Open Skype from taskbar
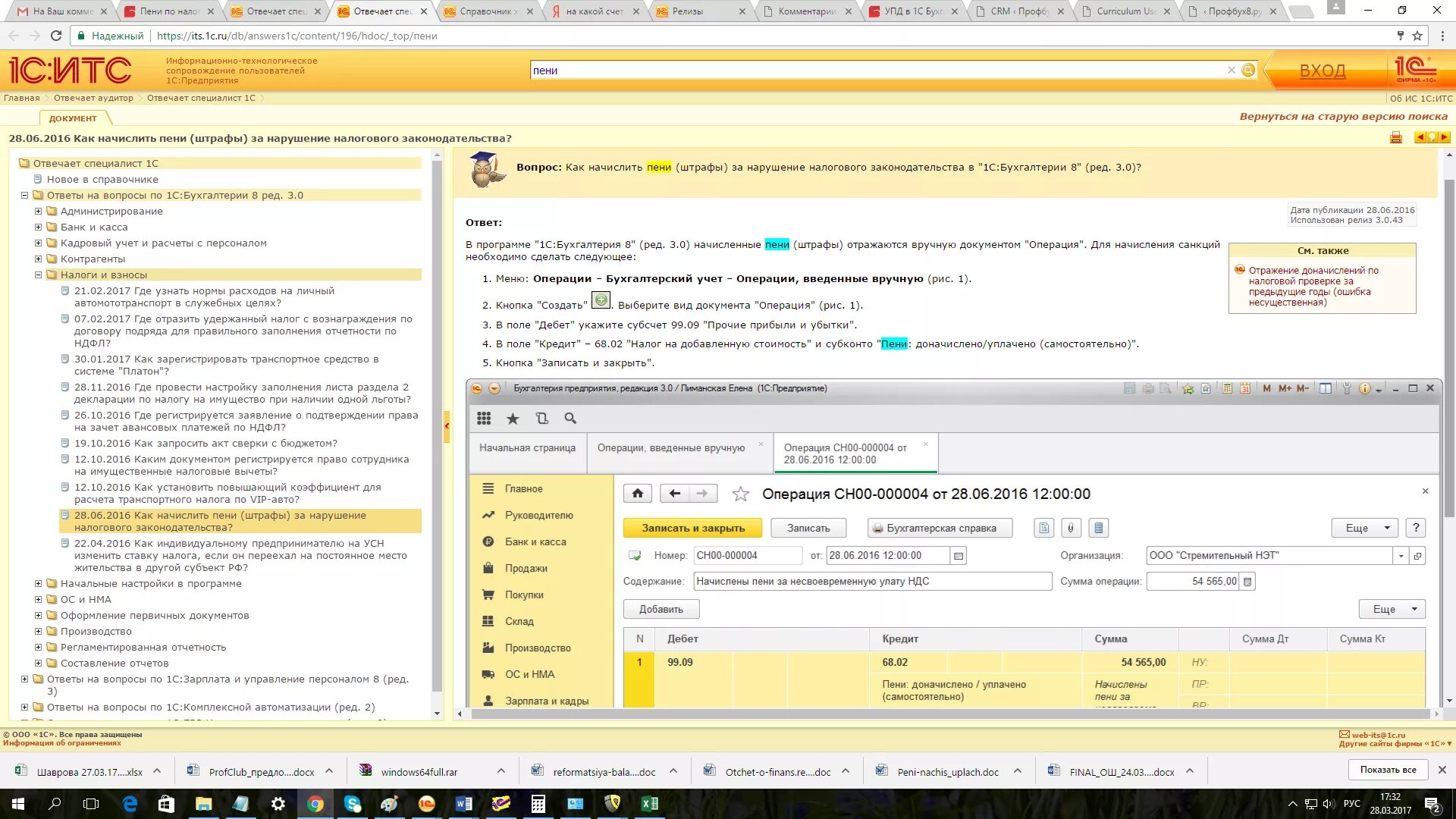Viewport: 1456px width, 819px height. point(353,804)
